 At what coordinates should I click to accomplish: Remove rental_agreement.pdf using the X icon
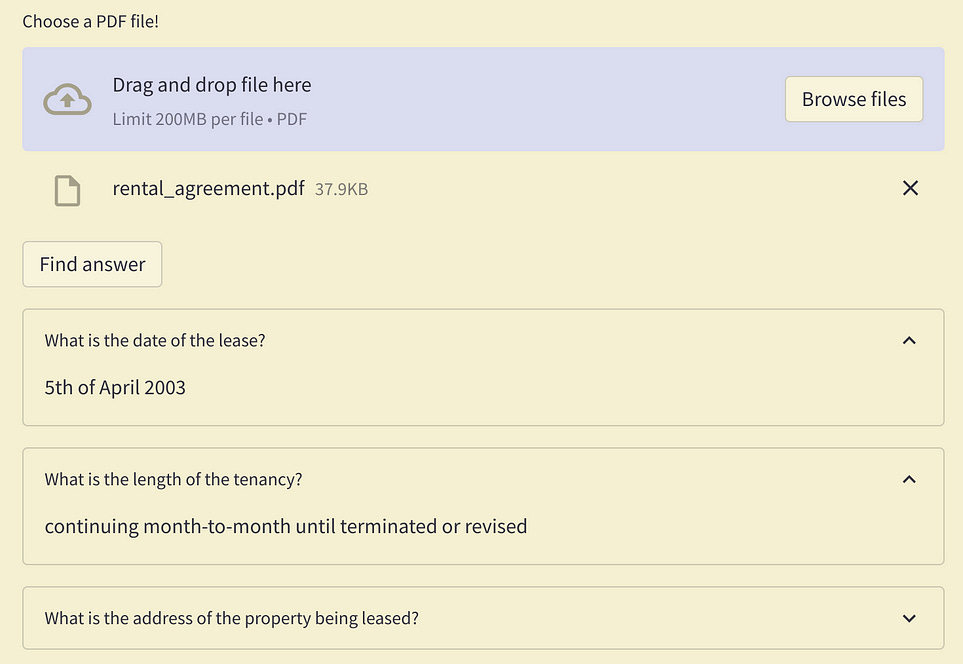[x=910, y=188]
